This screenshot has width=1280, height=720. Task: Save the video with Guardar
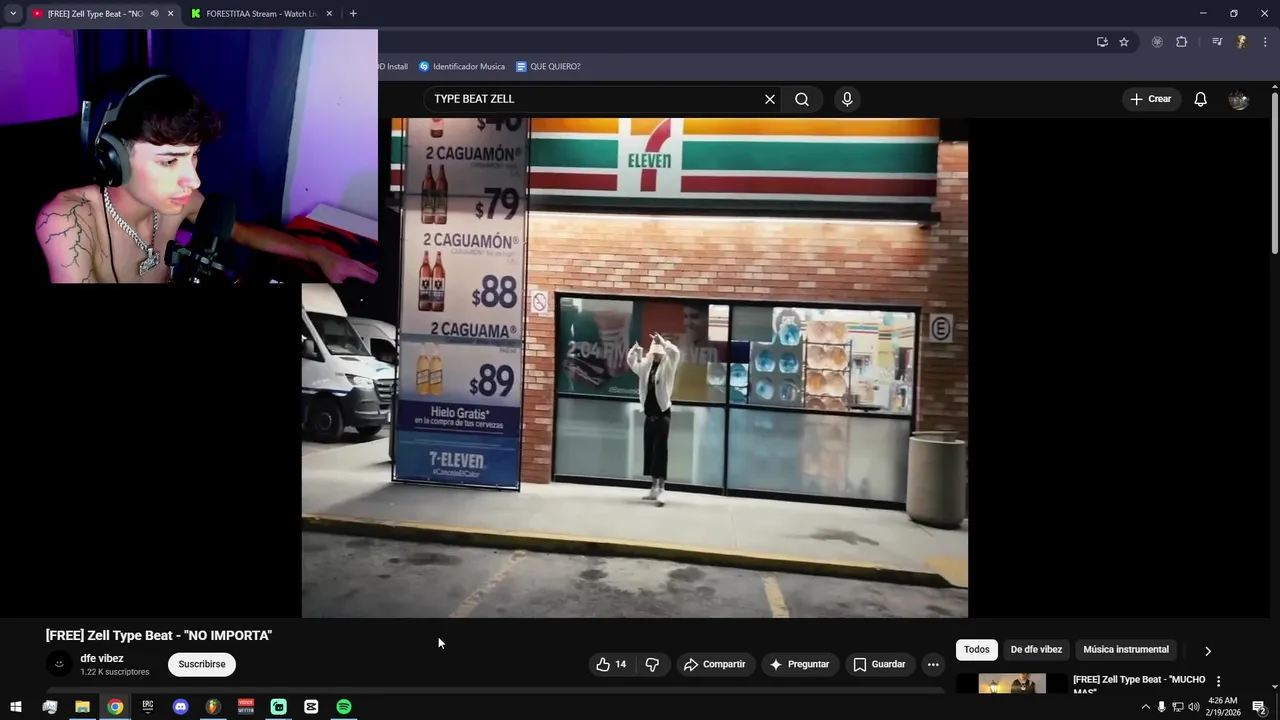click(x=879, y=664)
